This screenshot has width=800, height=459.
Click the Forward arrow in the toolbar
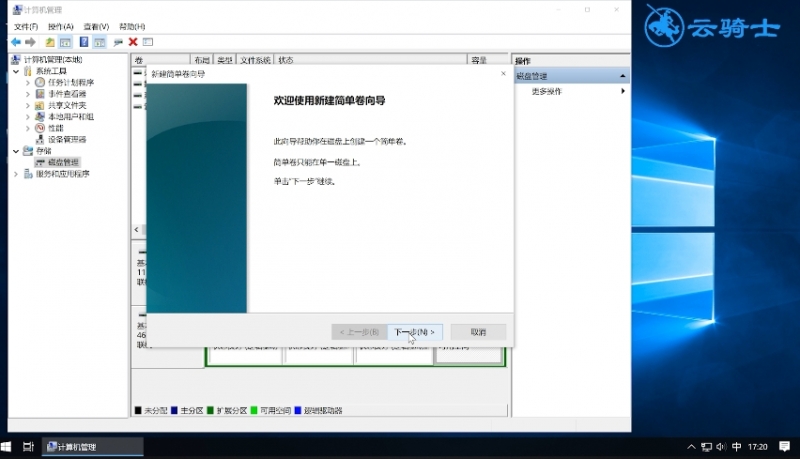click(30, 42)
